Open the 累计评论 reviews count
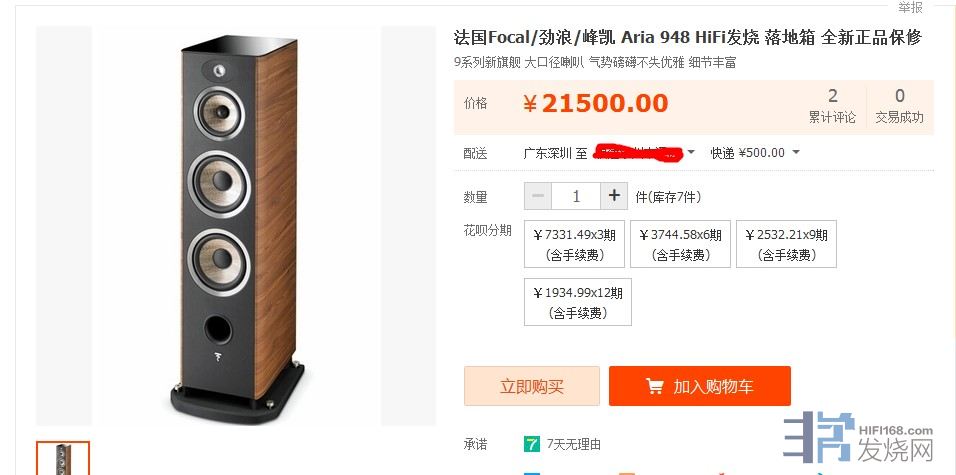This screenshot has width=956, height=475. pos(832,105)
